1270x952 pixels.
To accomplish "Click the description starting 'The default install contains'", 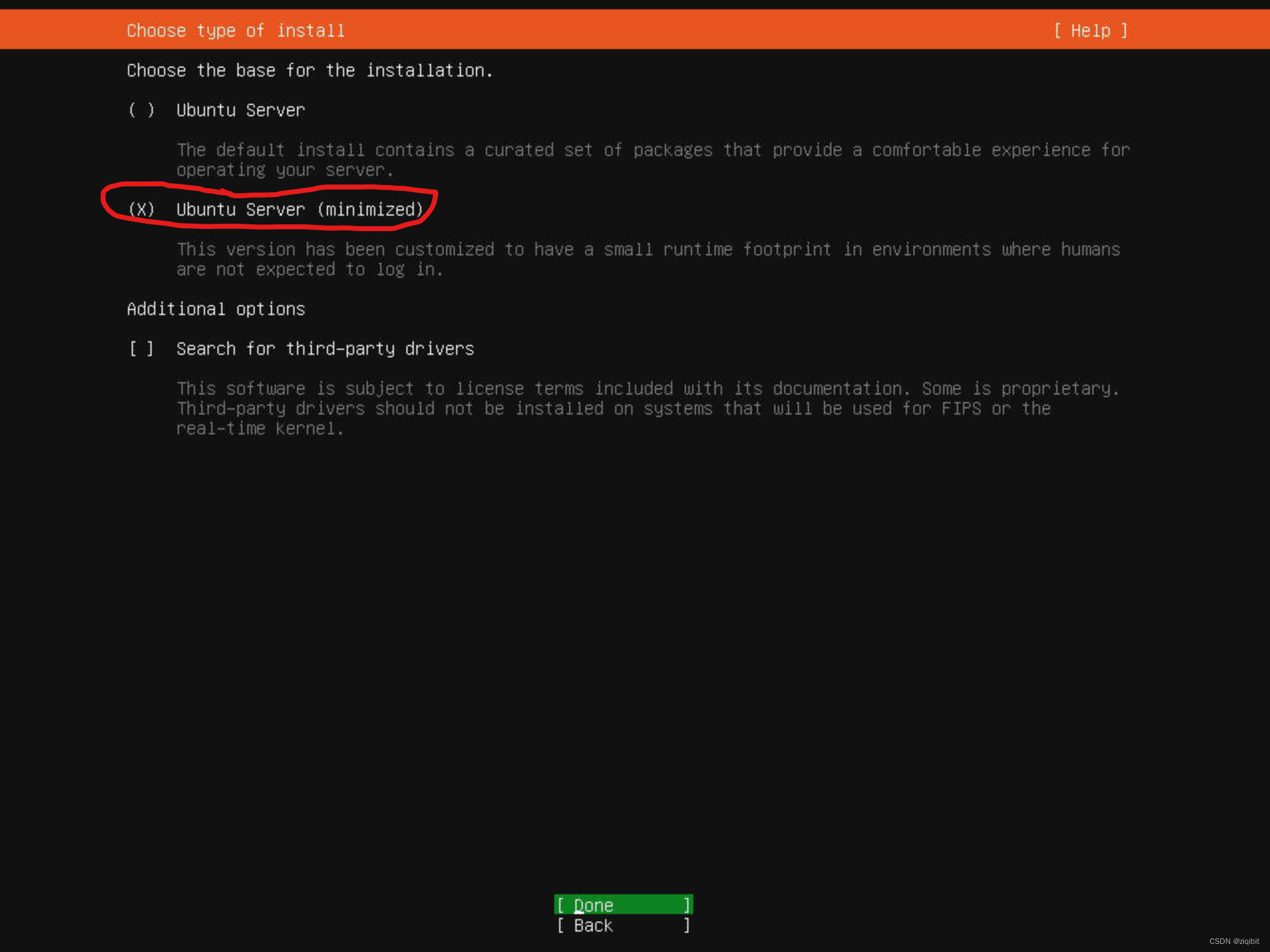I will pos(653,160).
